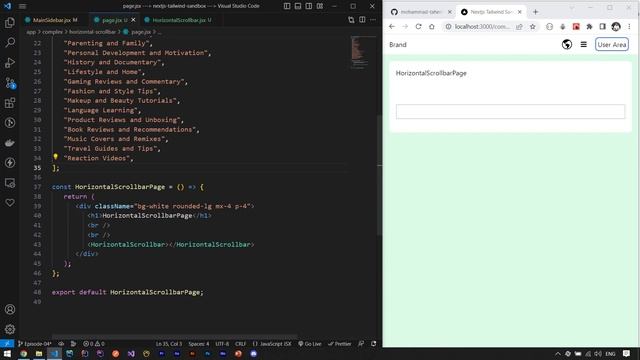This screenshot has height=360, width=640.
Task: Open the Customize Layout icon
Action: click(320, 6)
